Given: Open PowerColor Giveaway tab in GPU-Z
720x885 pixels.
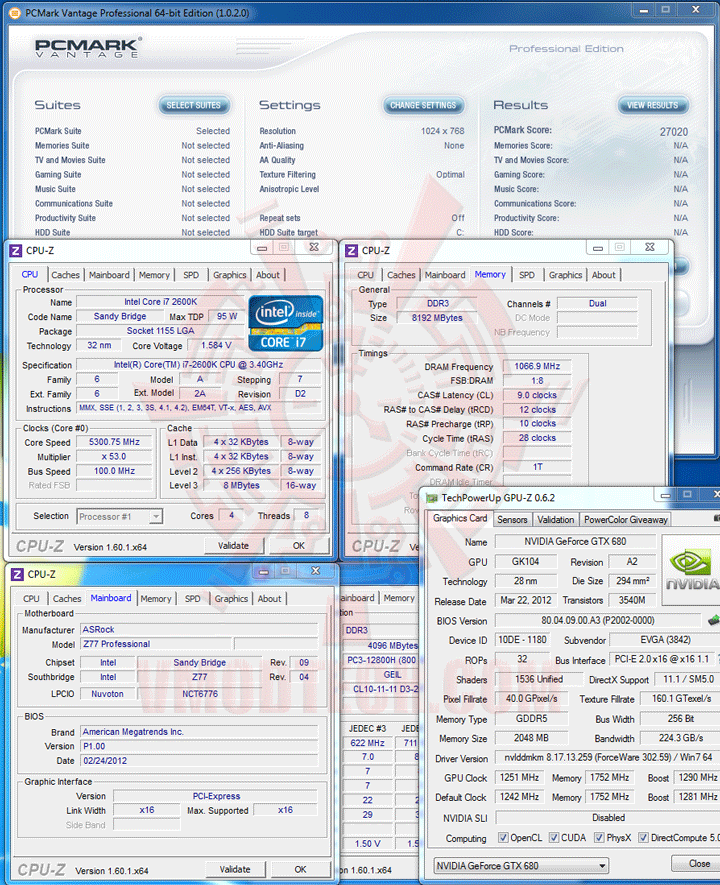Looking at the screenshot, I should coord(626,519).
